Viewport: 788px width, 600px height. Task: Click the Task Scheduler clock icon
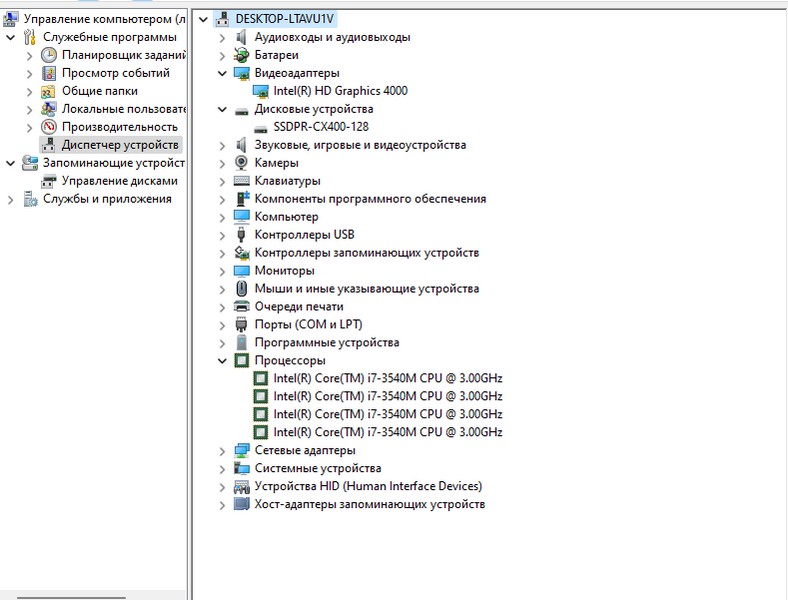click(49, 55)
